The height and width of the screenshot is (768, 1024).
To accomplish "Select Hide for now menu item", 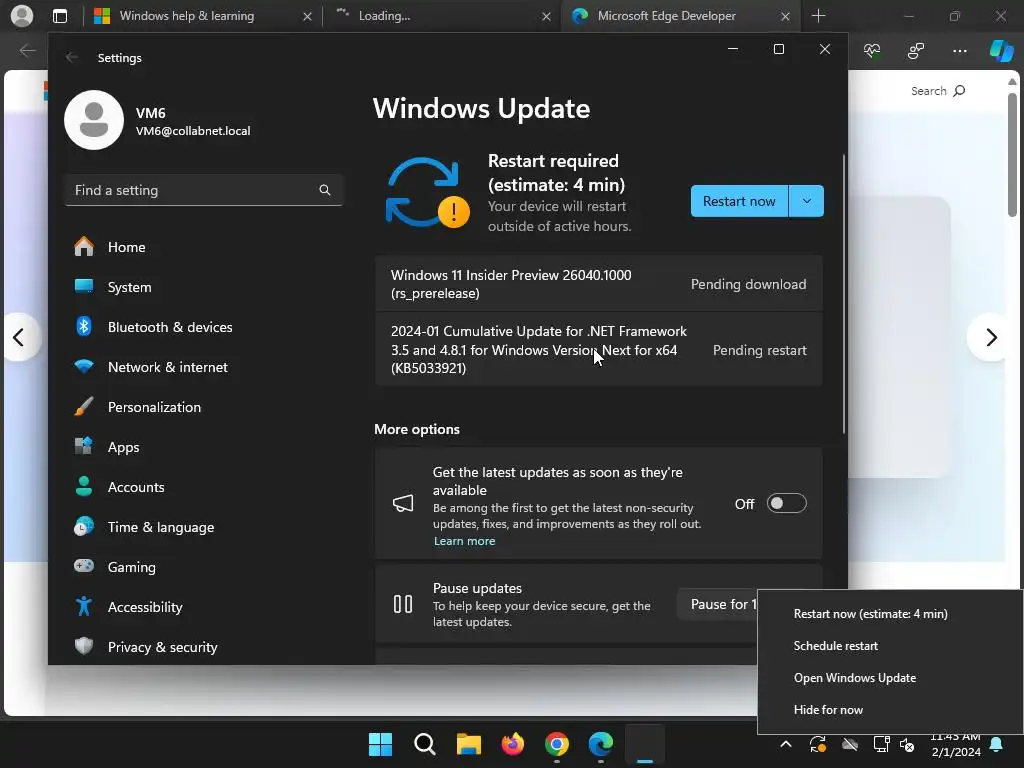I will tap(828, 709).
